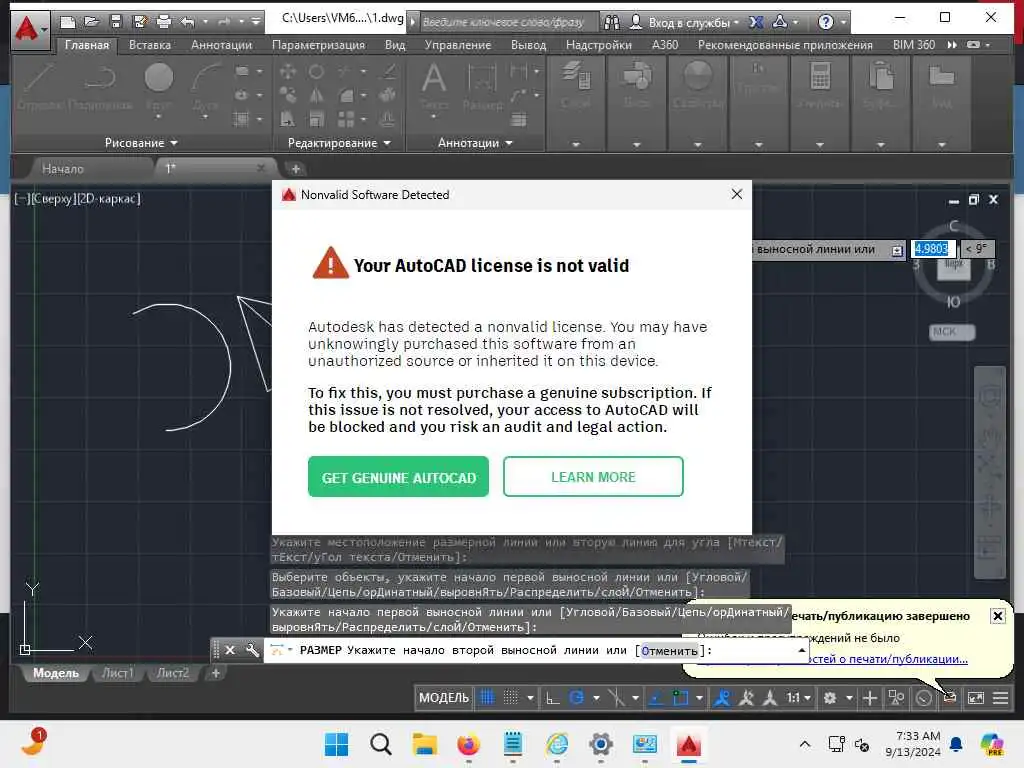The width and height of the screenshot is (1024, 768).
Task: Toggle 2D object snap in status bar
Action: (x=680, y=698)
